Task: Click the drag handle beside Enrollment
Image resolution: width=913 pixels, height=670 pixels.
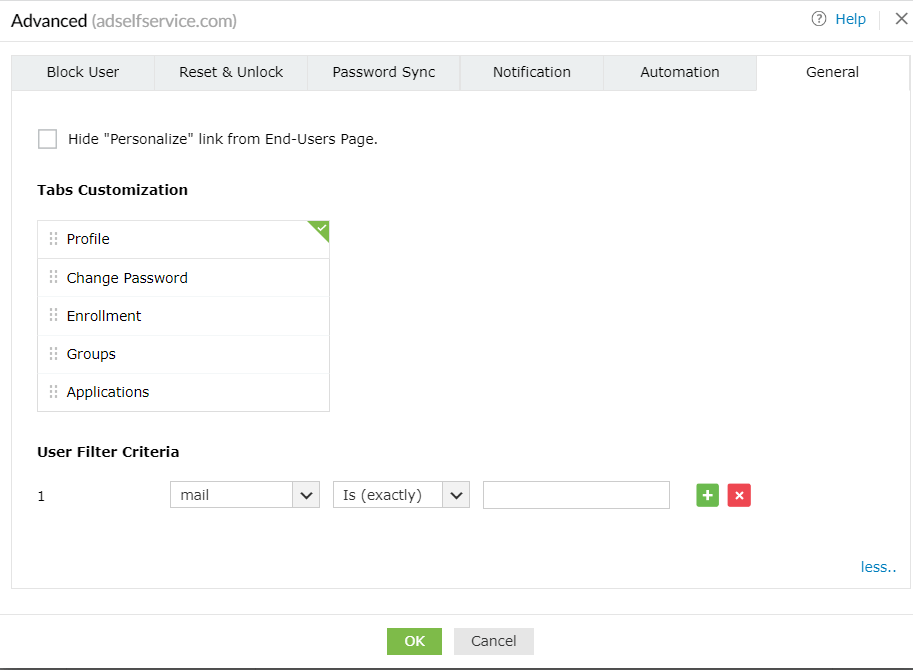Action: point(53,315)
